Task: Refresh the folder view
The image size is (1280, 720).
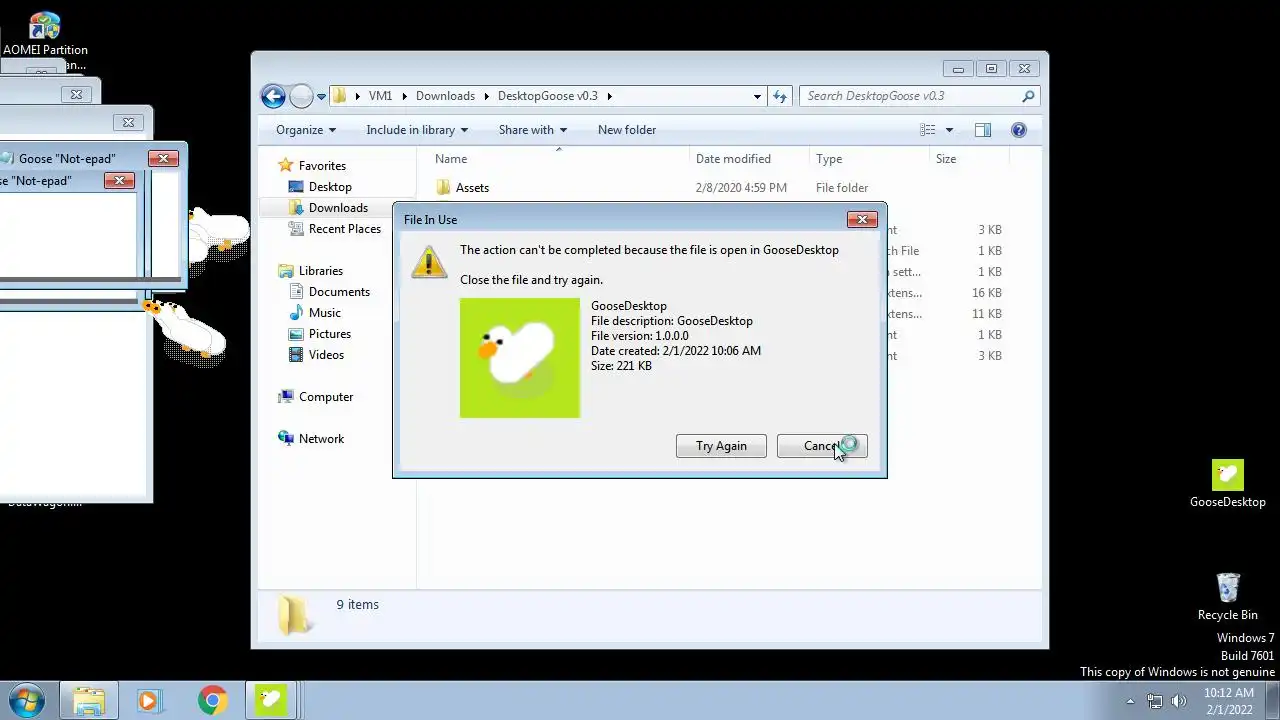Action: tap(780, 96)
